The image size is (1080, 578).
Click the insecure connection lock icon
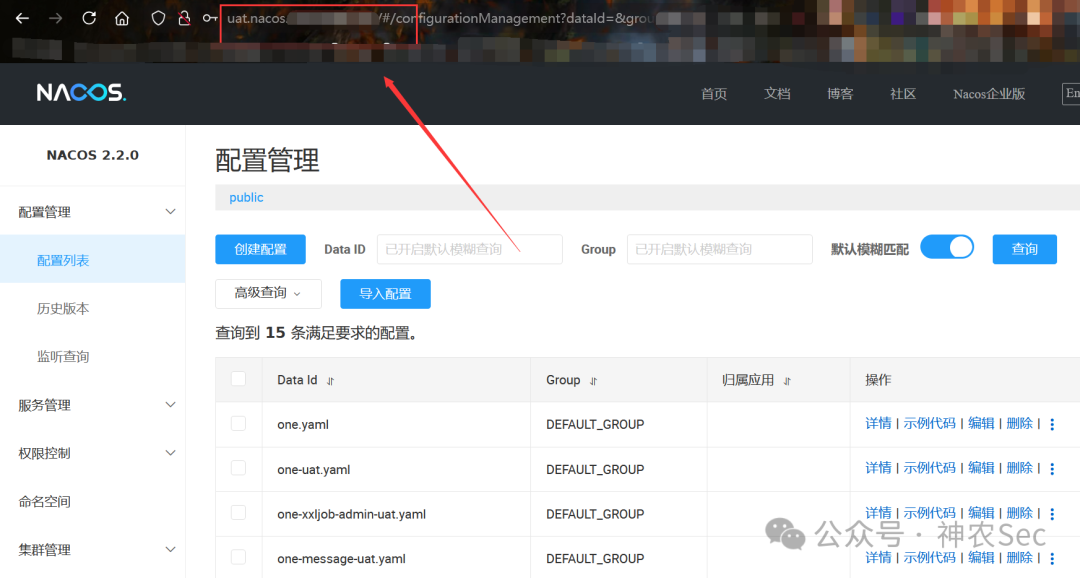(184, 19)
